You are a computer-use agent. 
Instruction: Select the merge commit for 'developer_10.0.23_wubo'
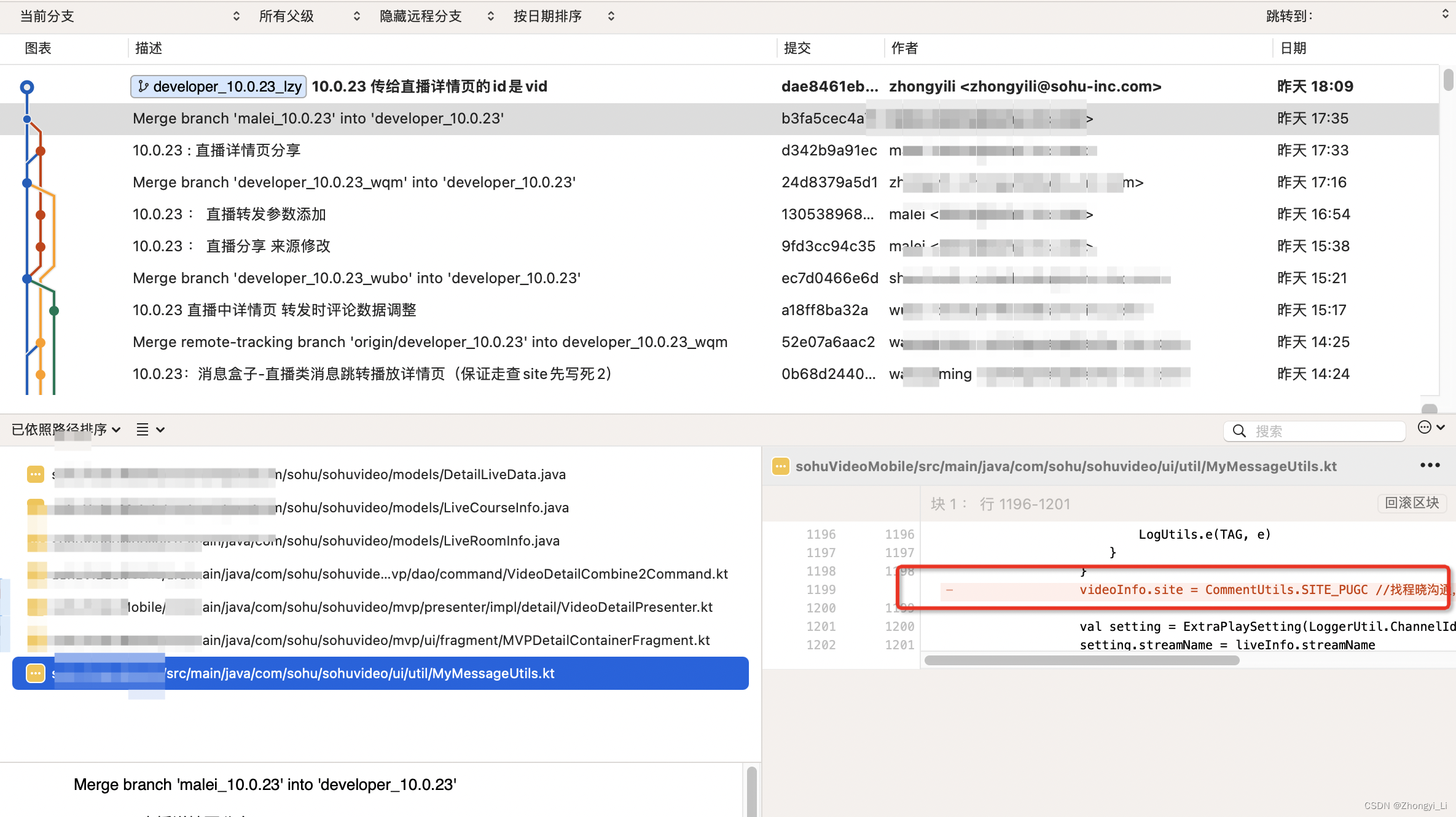point(719,278)
